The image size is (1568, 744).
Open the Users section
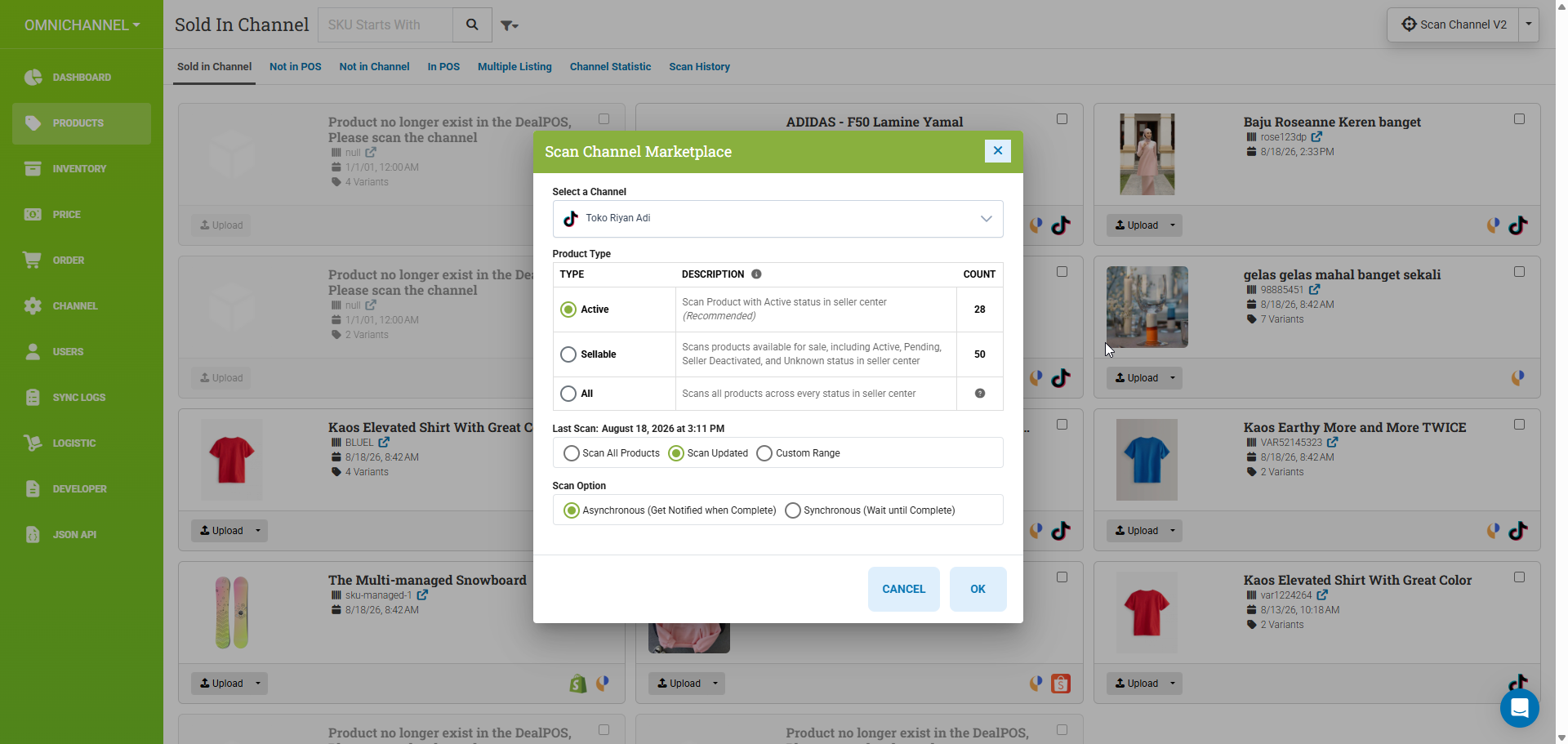click(82, 352)
